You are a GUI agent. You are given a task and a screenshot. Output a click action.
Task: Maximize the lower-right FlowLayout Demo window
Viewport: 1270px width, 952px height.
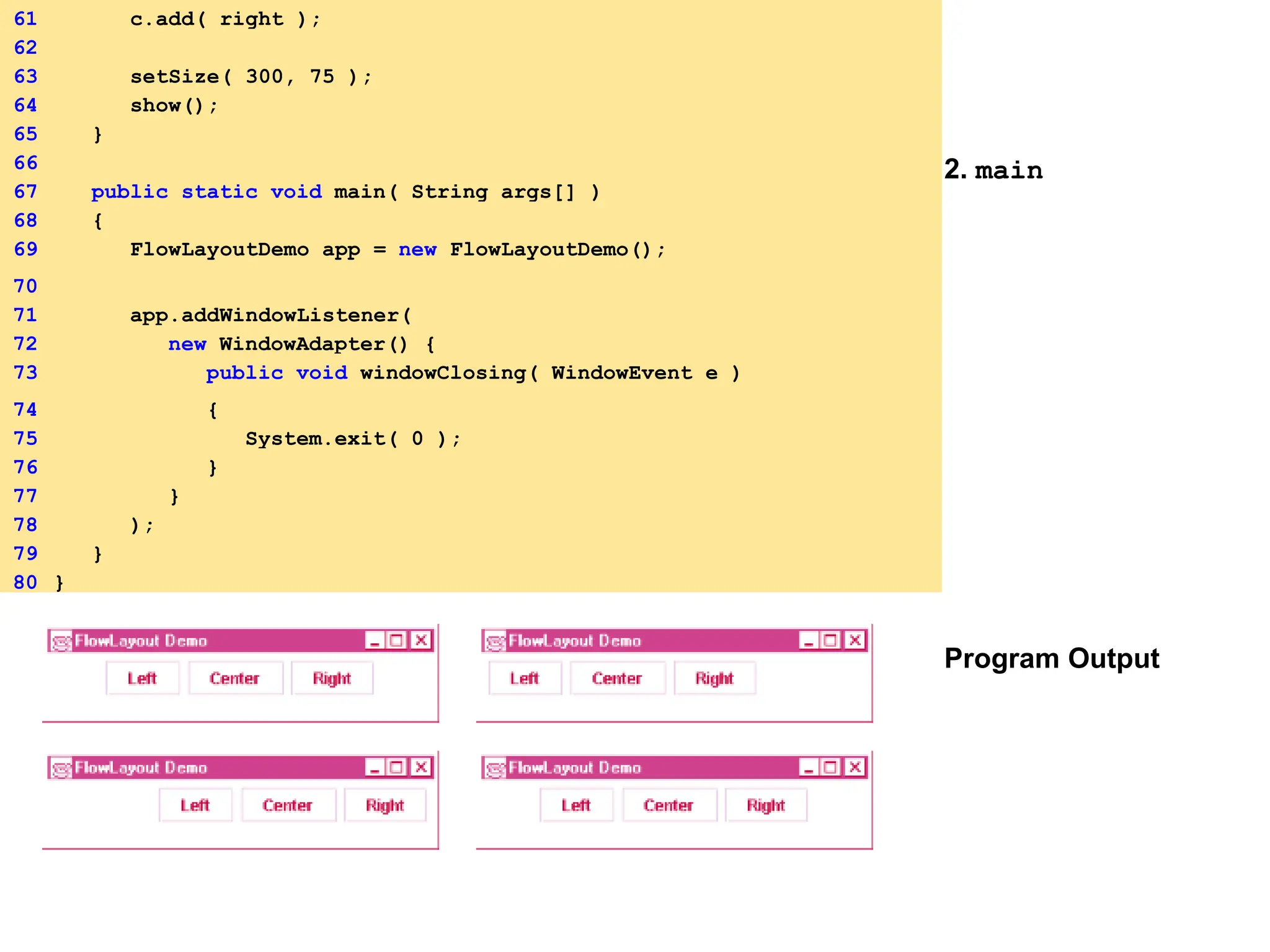pyautogui.click(x=831, y=768)
